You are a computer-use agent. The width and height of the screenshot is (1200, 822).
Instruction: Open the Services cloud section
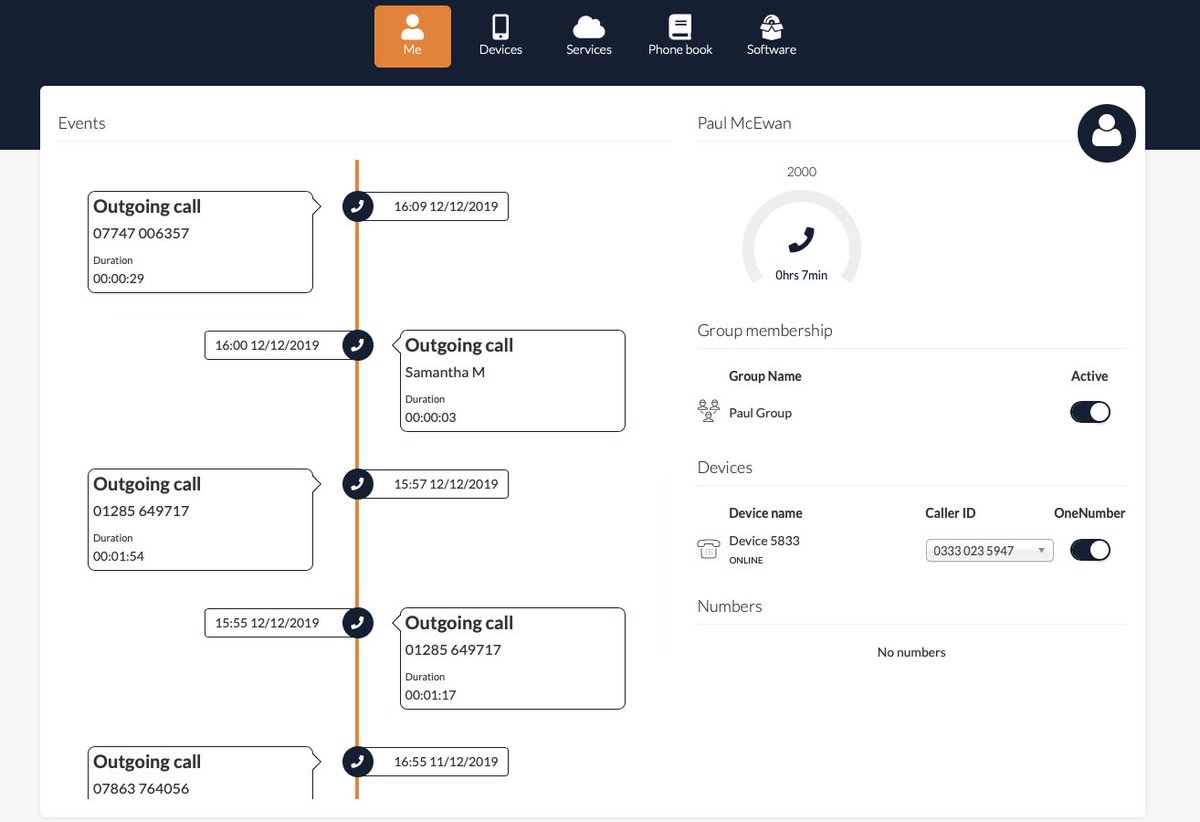[588, 35]
